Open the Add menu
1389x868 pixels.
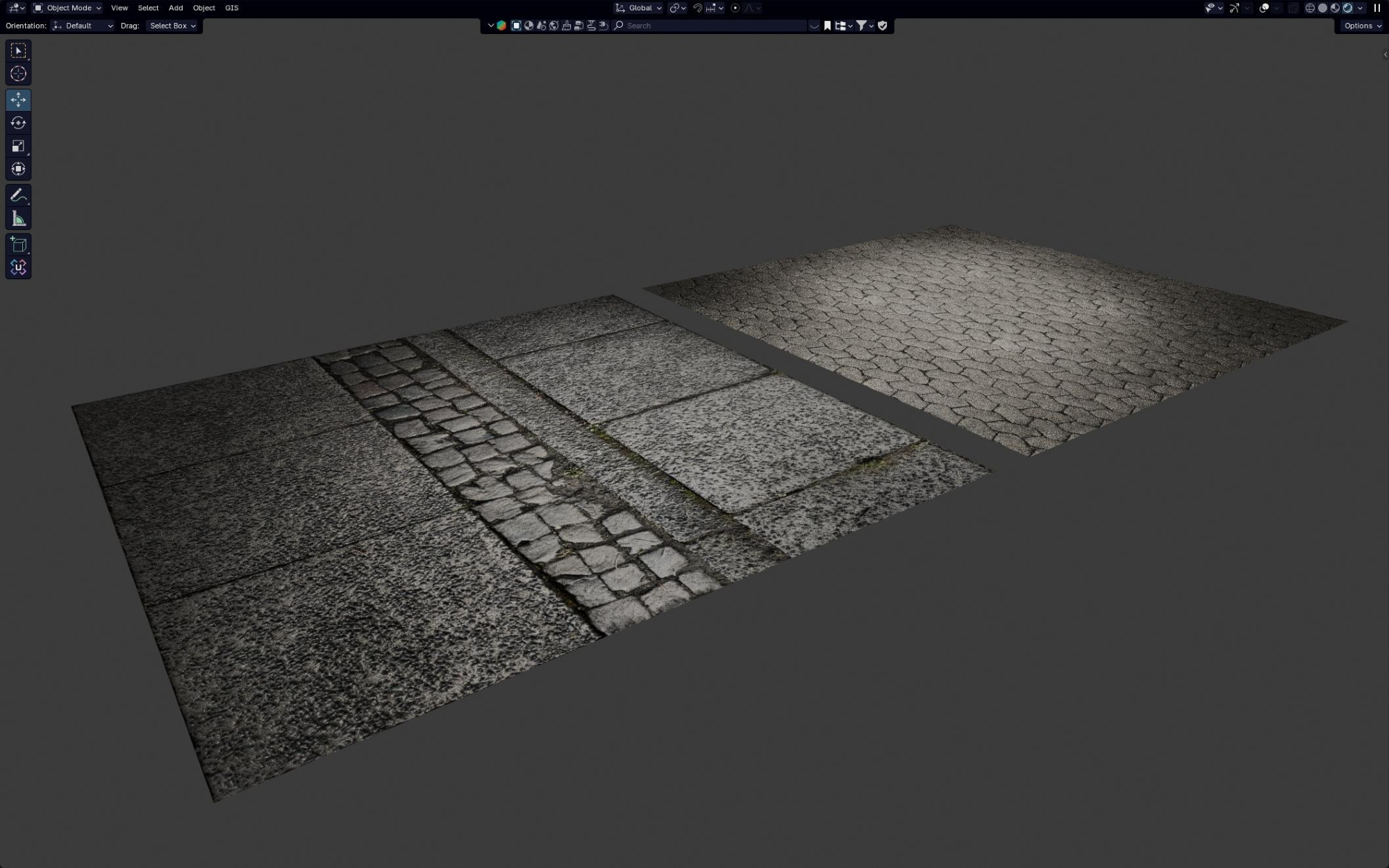point(176,8)
